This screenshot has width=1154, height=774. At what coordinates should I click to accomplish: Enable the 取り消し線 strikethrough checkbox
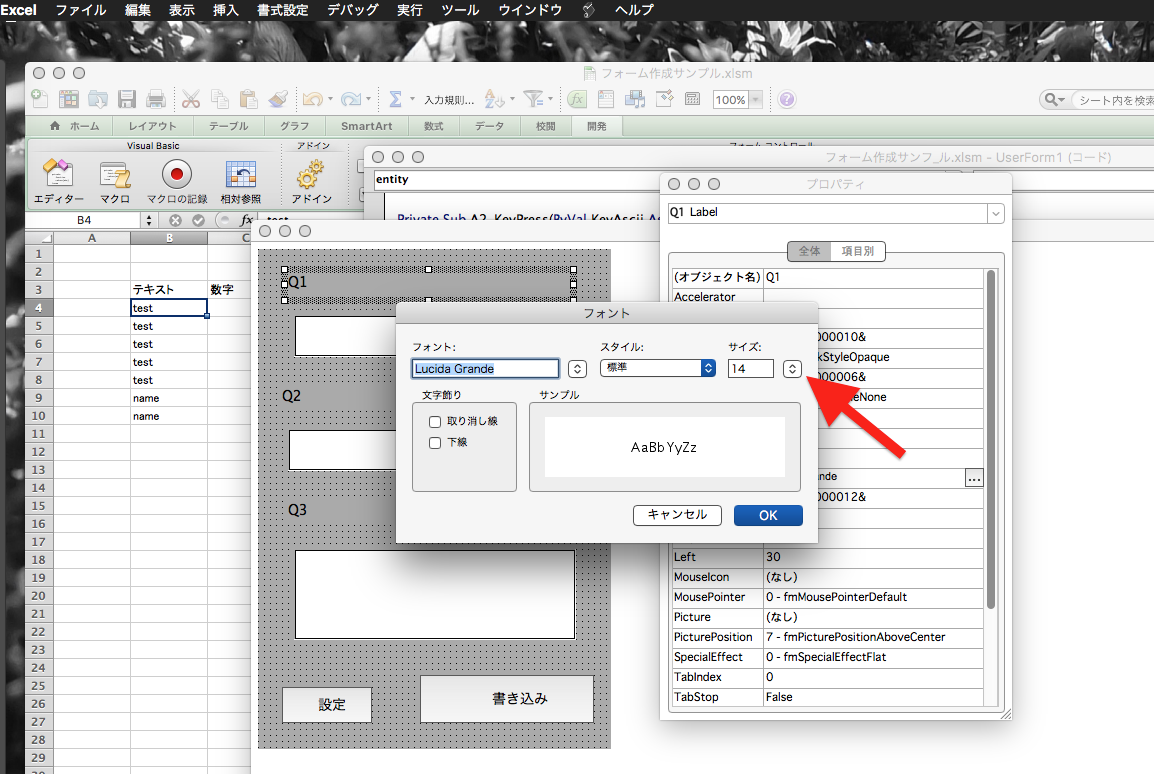(435, 422)
